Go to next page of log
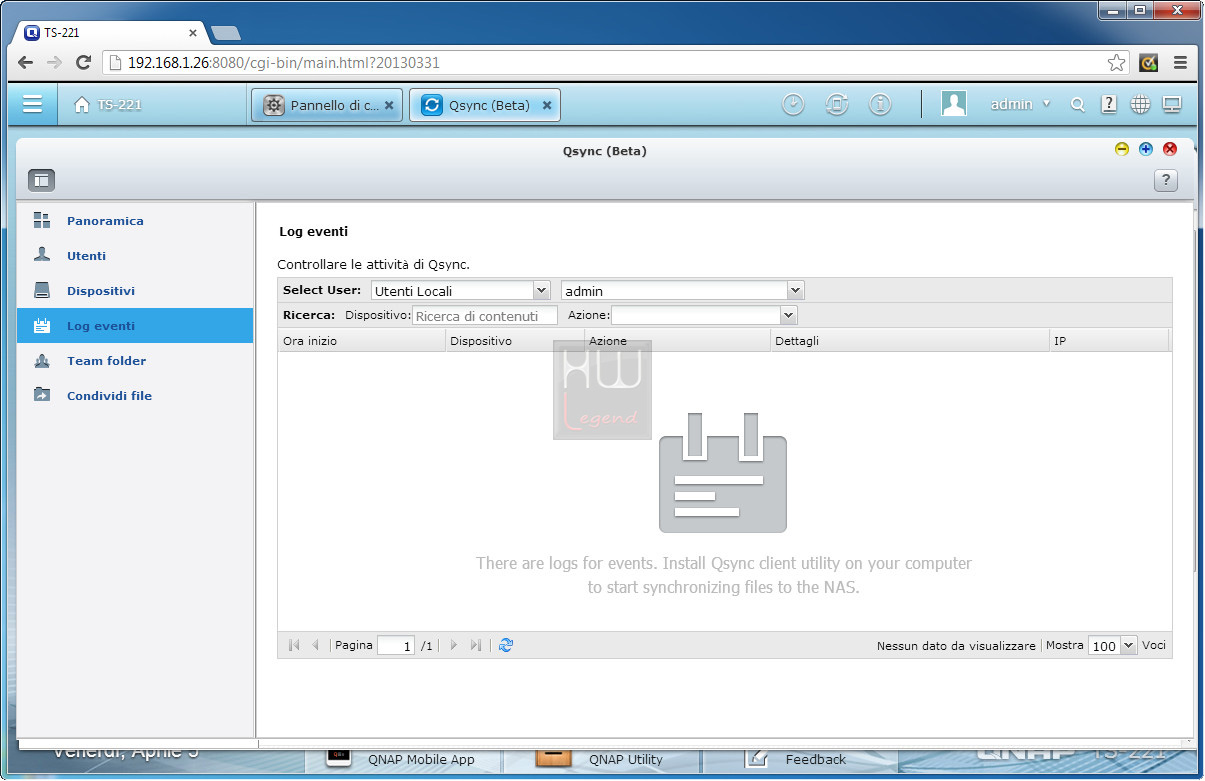1205x781 pixels. (x=453, y=646)
